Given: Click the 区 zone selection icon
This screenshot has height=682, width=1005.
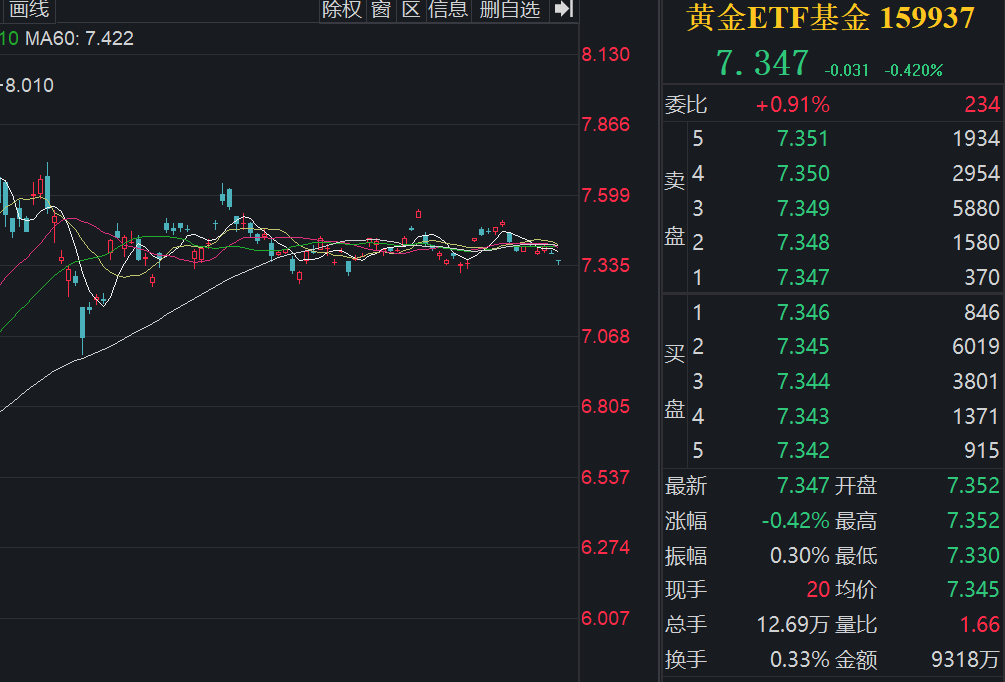Looking at the screenshot, I should click(x=410, y=11).
